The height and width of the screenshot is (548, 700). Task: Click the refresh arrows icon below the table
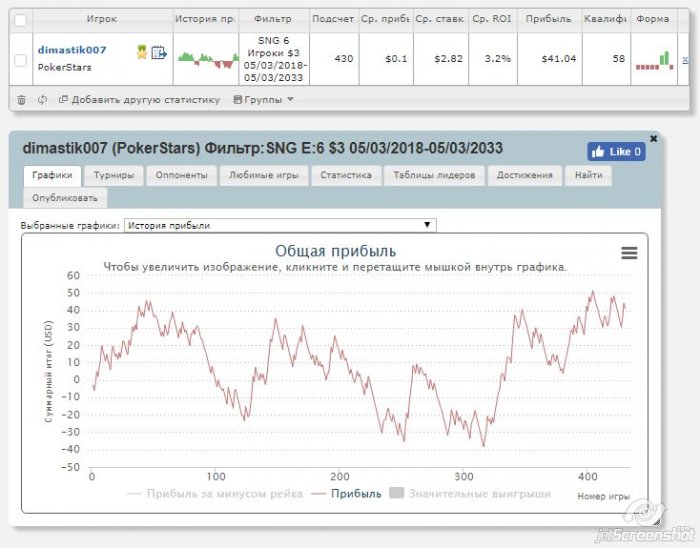pyautogui.click(x=42, y=100)
